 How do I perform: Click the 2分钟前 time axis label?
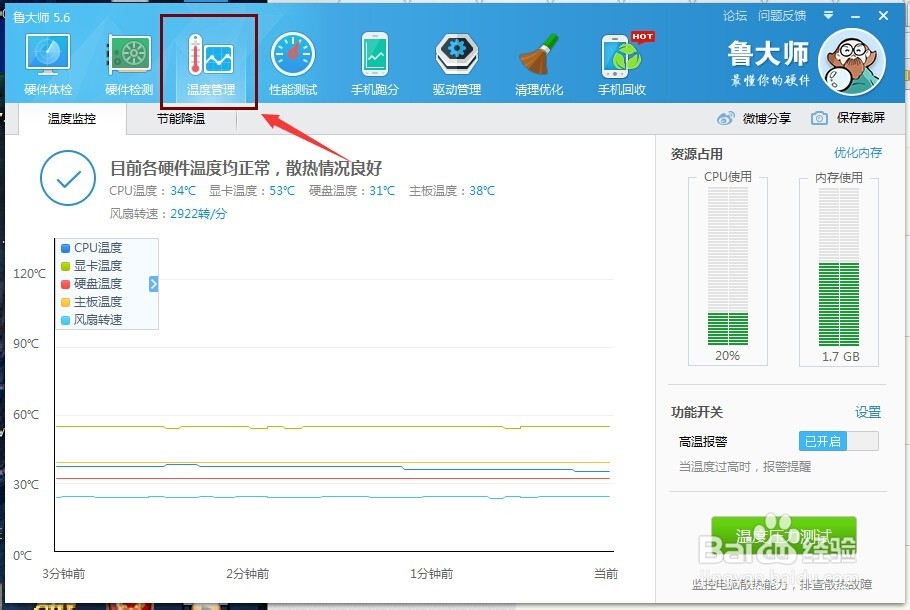[x=248, y=573]
